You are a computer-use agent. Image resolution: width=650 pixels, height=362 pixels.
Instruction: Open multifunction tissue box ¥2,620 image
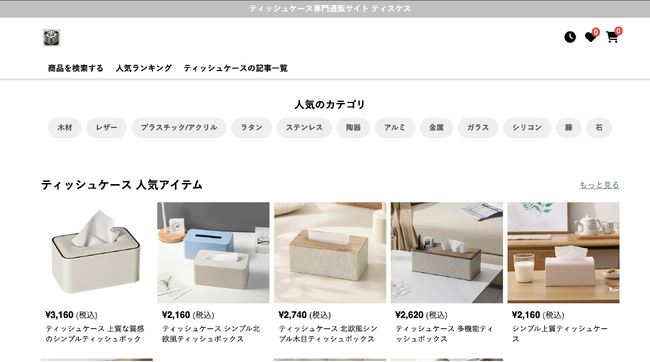[x=447, y=253]
